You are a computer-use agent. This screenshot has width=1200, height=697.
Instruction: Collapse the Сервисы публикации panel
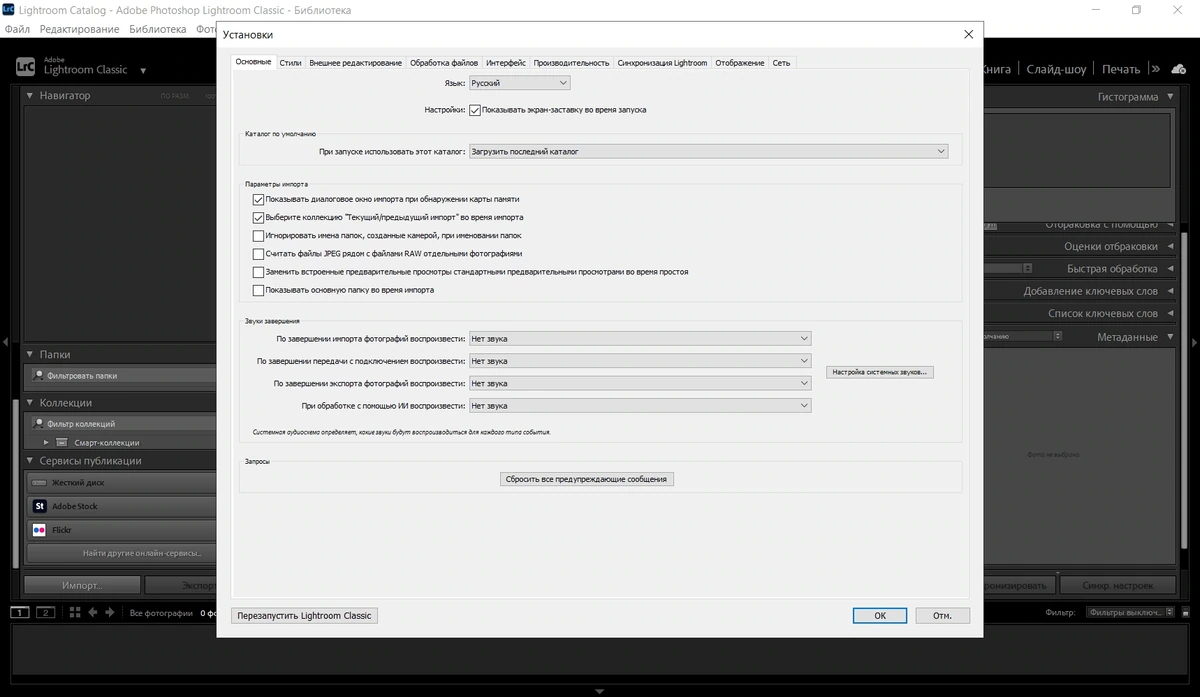point(30,461)
